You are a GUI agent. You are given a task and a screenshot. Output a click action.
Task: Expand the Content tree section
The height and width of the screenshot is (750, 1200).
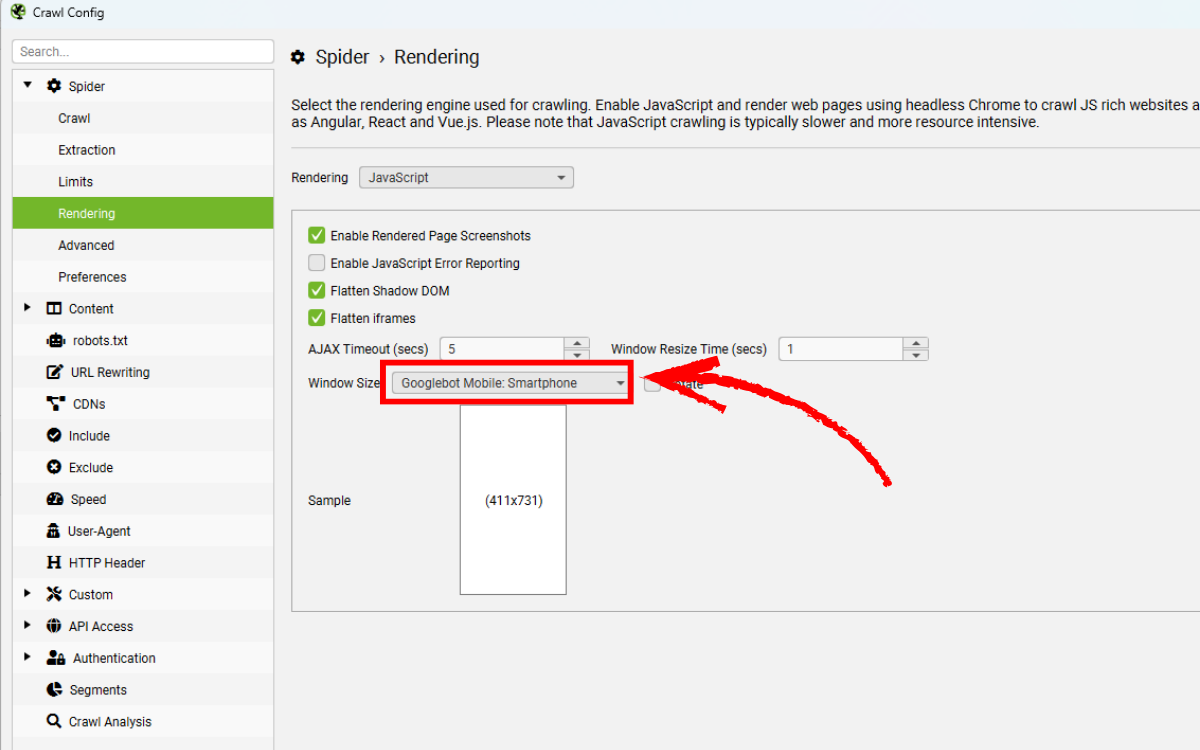point(27,308)
